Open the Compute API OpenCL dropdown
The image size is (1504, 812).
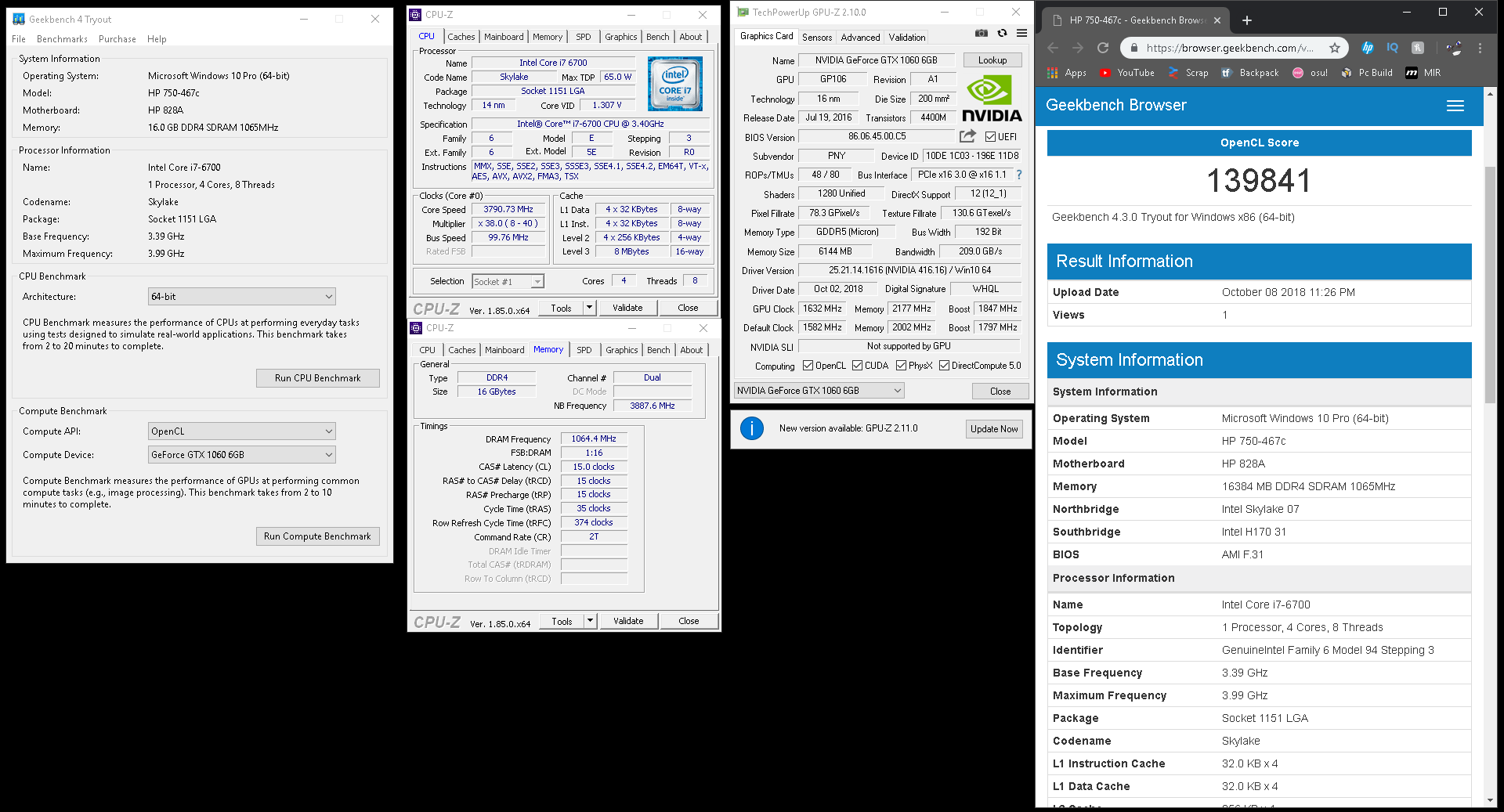point(242,431)
